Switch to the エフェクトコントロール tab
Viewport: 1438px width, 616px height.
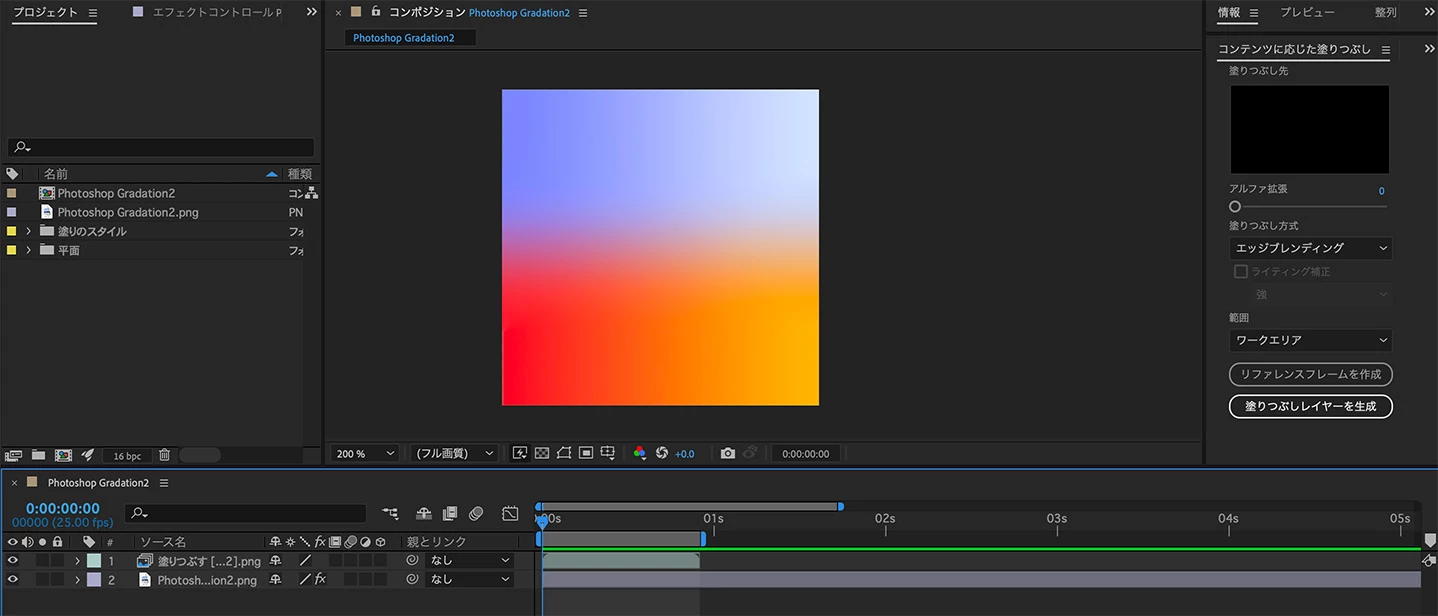point(216,12)
